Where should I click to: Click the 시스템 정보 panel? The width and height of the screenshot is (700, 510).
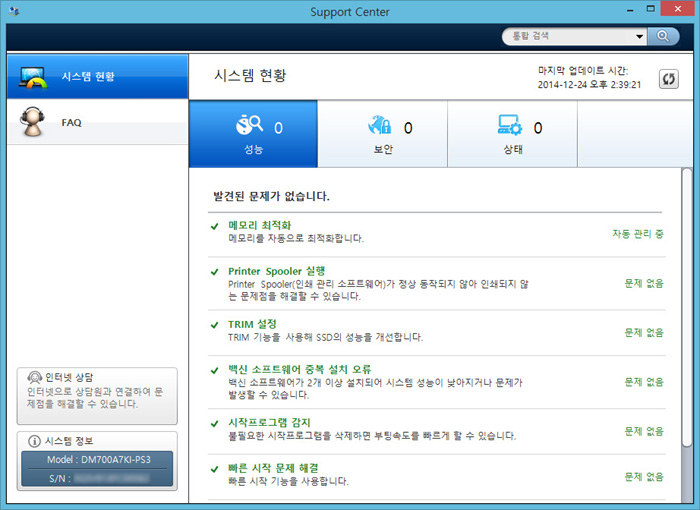coord(97,462)
